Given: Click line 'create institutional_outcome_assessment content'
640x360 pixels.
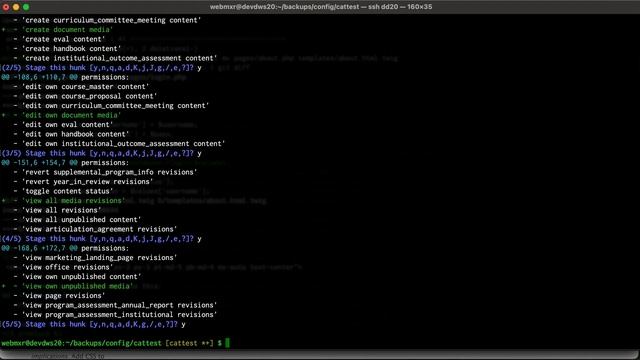Looking at the screenshot, I should point(115,58).
